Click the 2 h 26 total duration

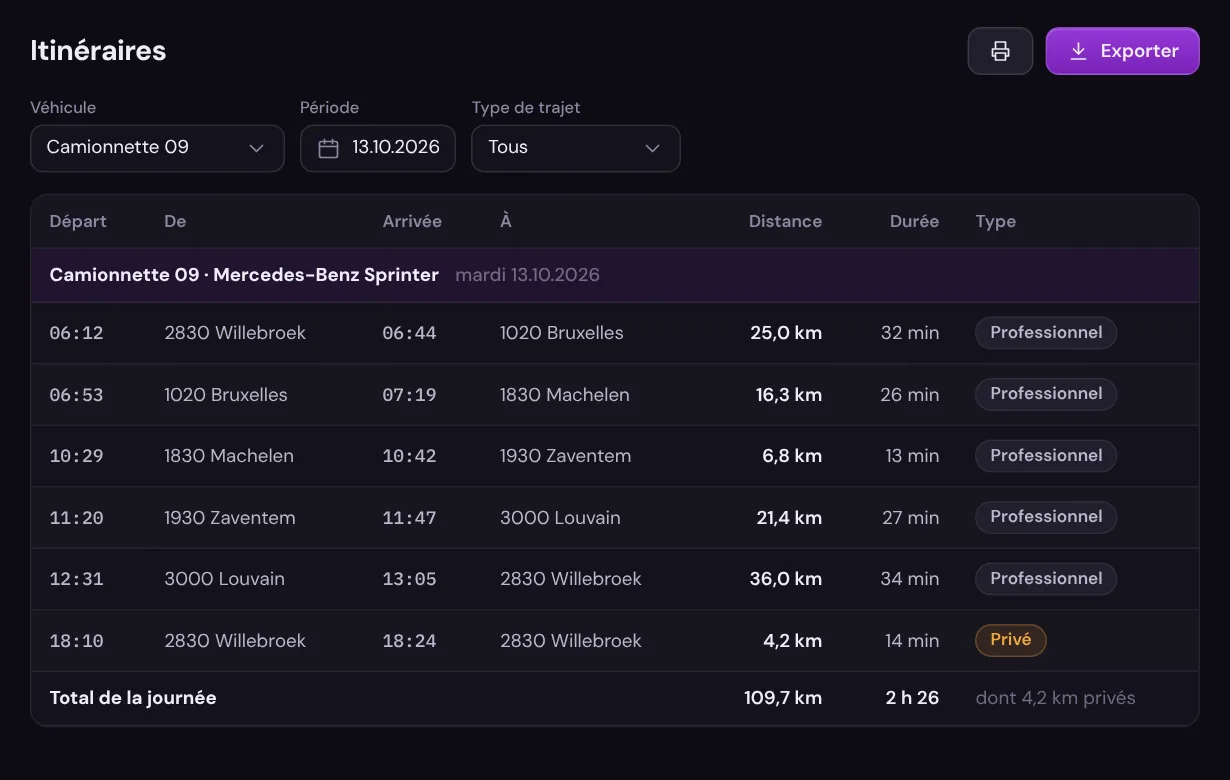tap(912, 698)
